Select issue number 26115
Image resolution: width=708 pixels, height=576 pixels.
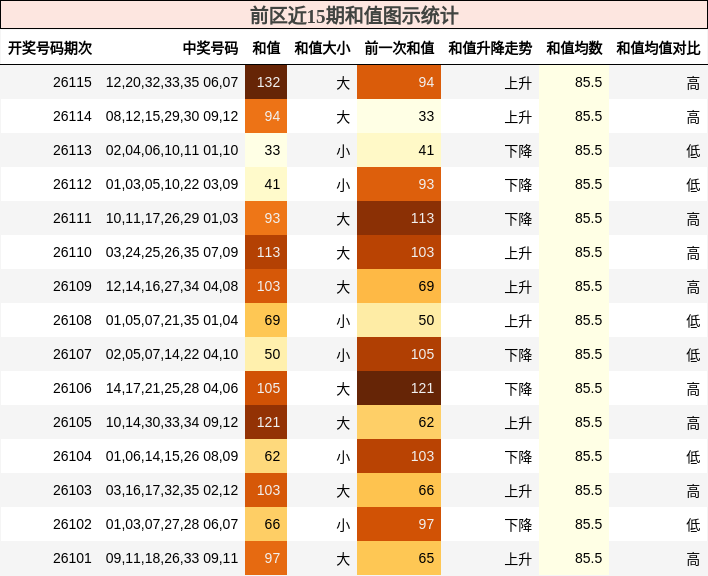tap(72, 82)
